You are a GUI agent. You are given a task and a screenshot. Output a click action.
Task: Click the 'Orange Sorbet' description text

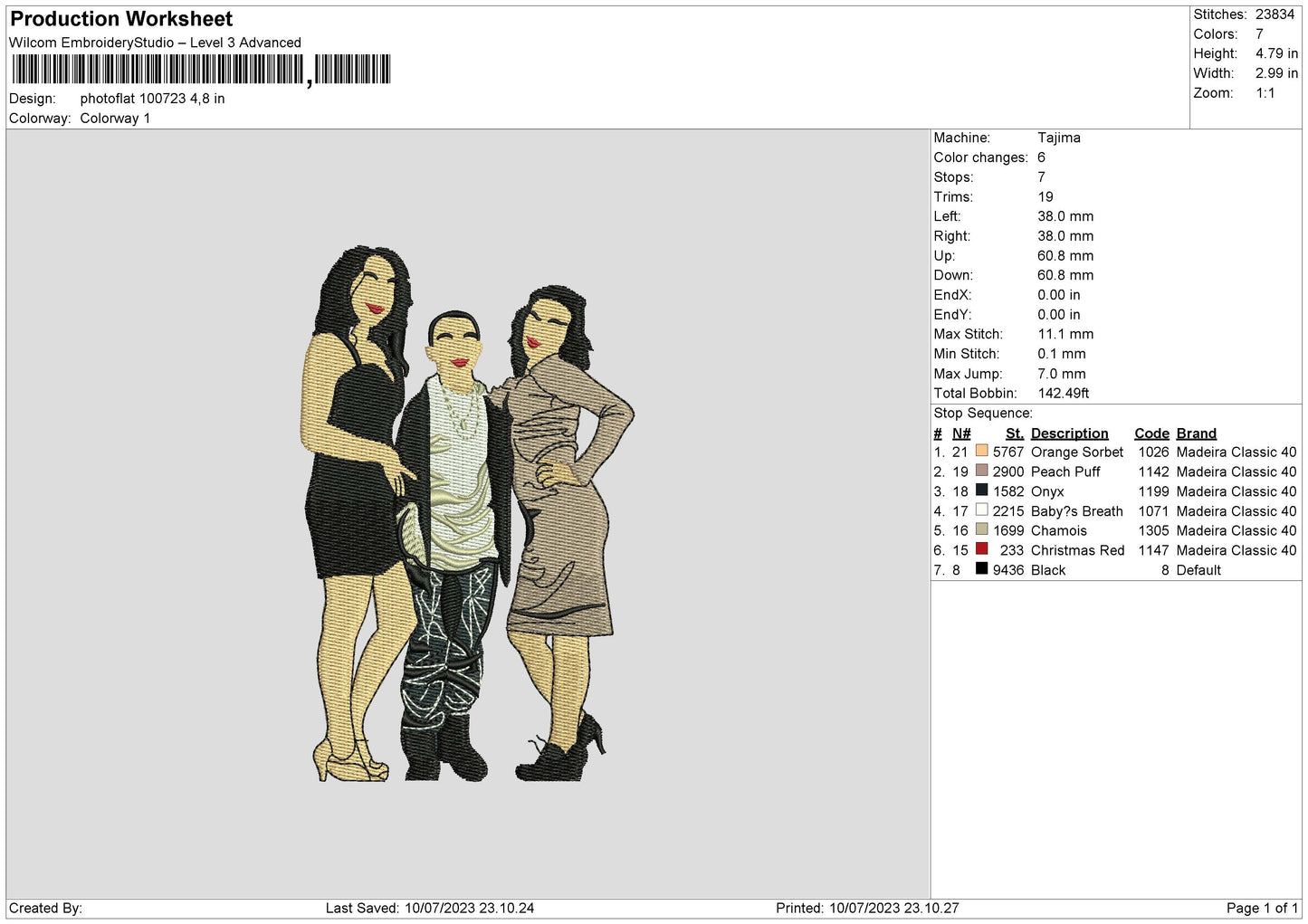point(1076,452)
